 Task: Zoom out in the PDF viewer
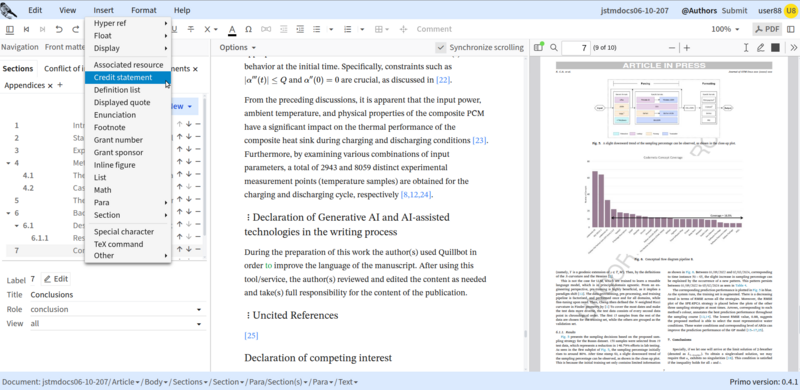coord(671,48)
